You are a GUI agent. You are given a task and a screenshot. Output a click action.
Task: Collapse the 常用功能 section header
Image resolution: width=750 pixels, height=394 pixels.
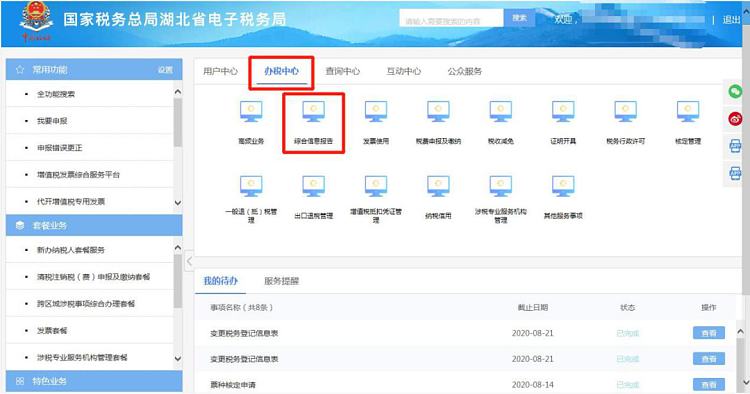click(x=94, y=70)
